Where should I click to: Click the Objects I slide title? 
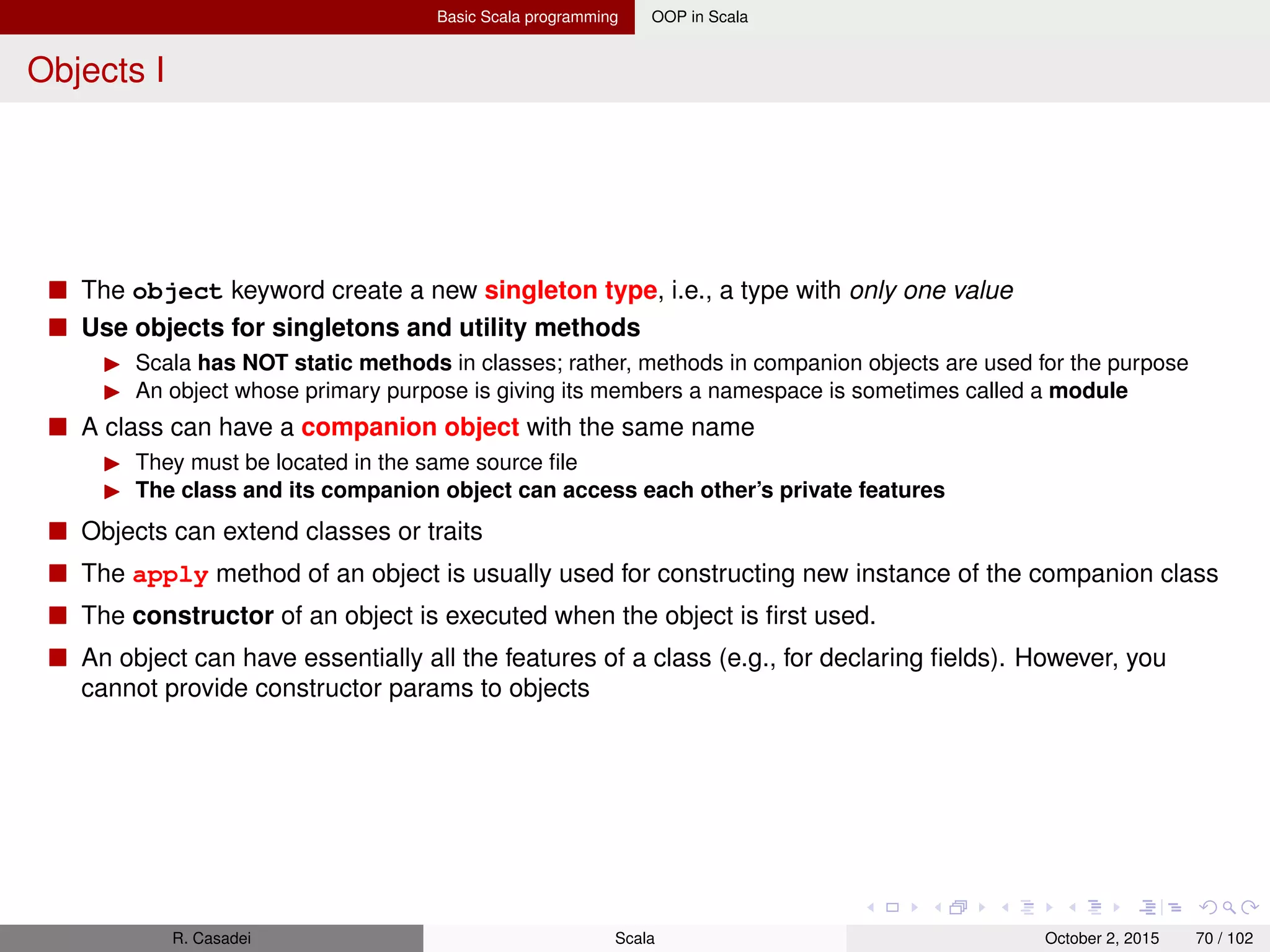pyautogui.click(x=96, y=69)
